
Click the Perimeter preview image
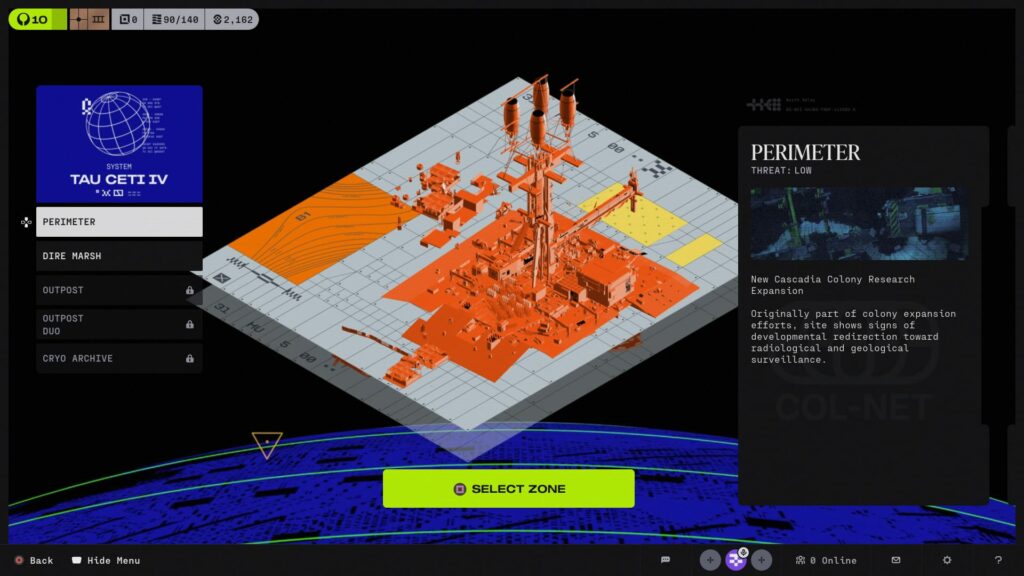coord(859,224)
